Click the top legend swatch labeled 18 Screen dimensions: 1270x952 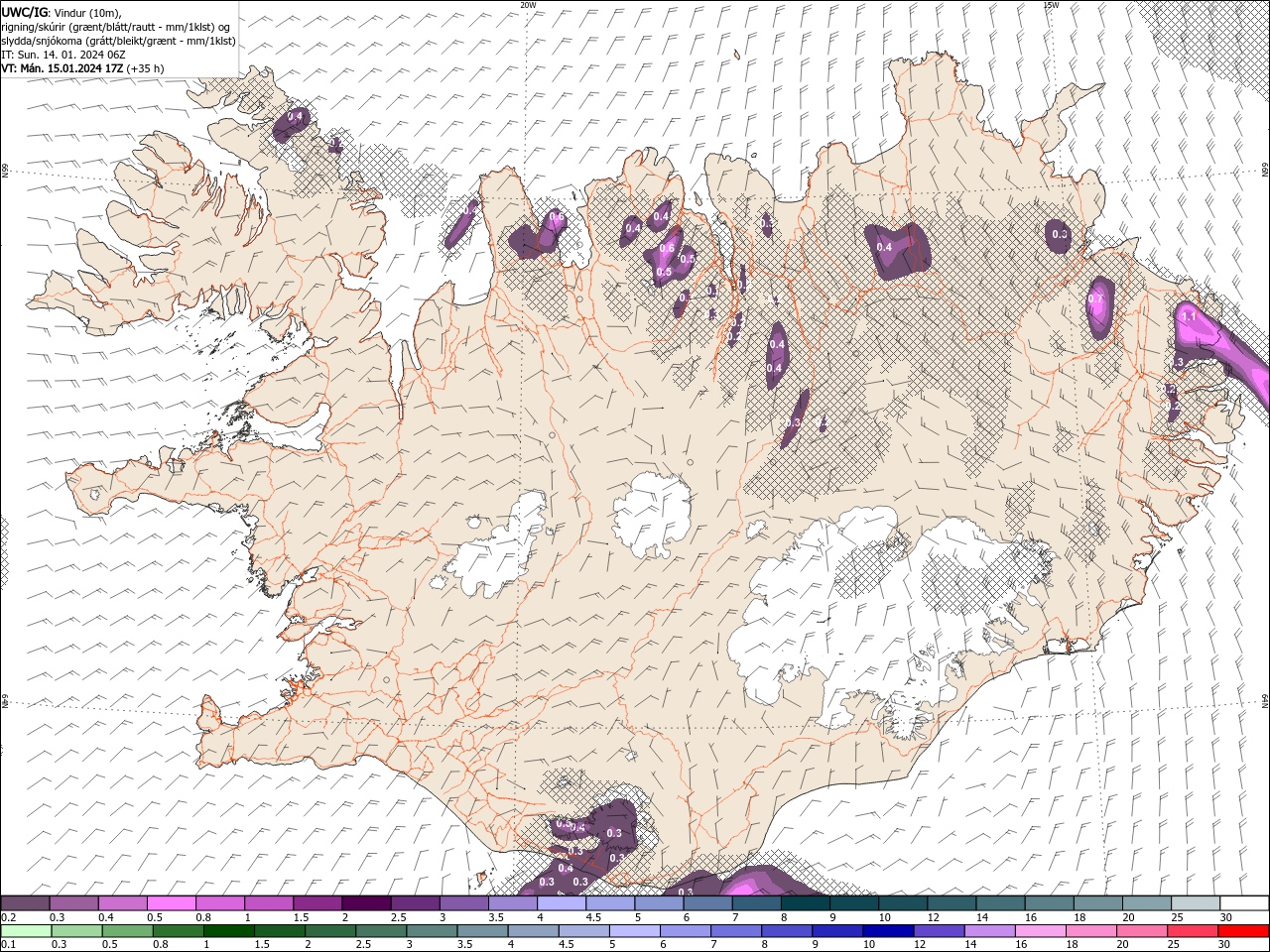click(1099, 903)
